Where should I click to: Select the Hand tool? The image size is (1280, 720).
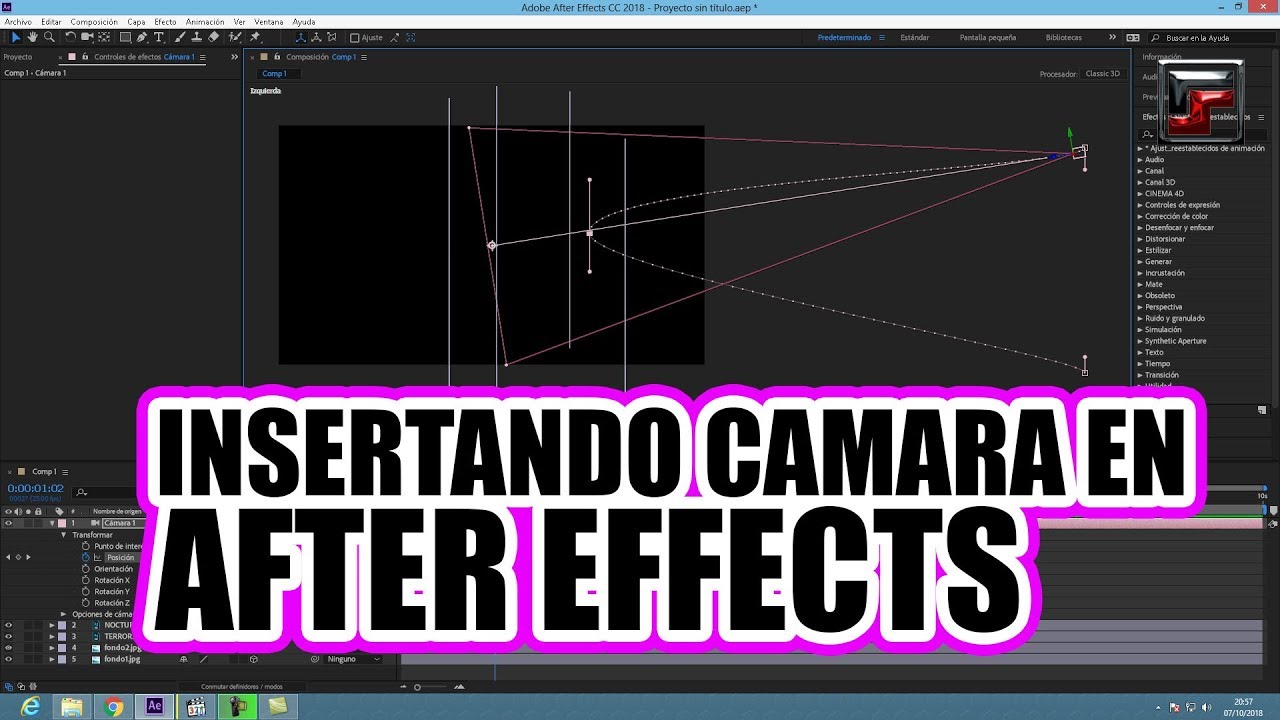(32, 37)
